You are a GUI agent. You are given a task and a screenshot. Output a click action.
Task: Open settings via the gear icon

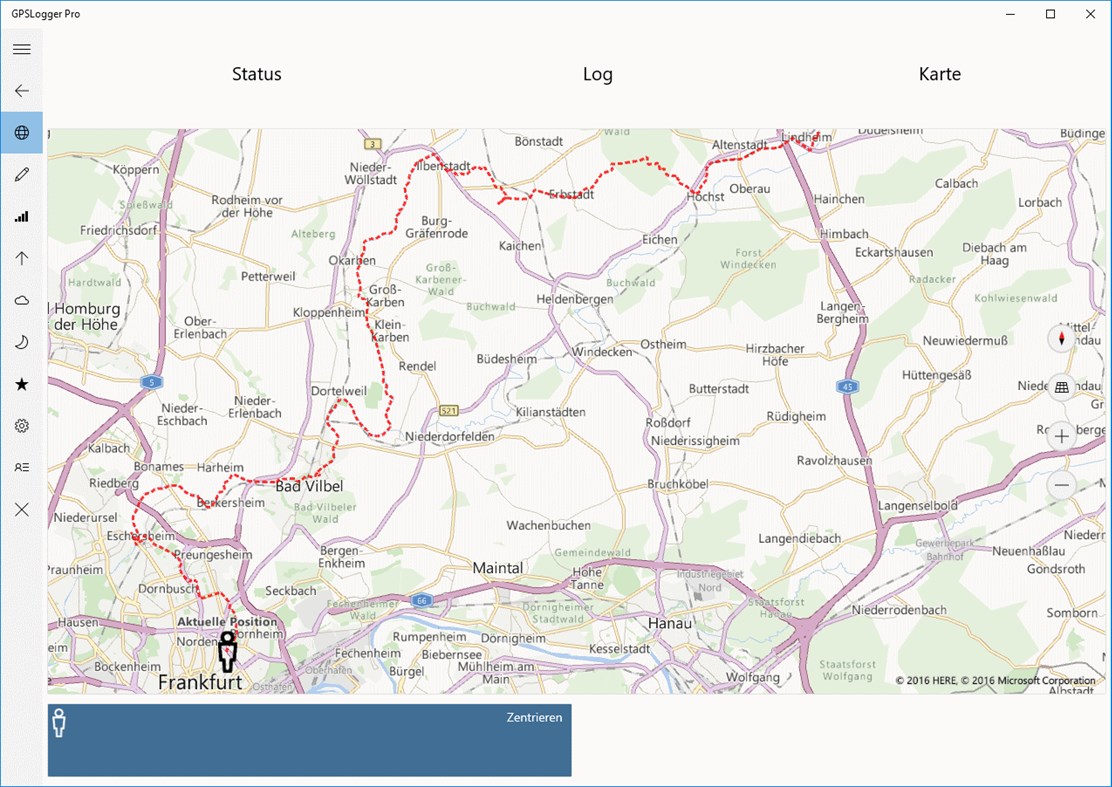pos(22,426)
